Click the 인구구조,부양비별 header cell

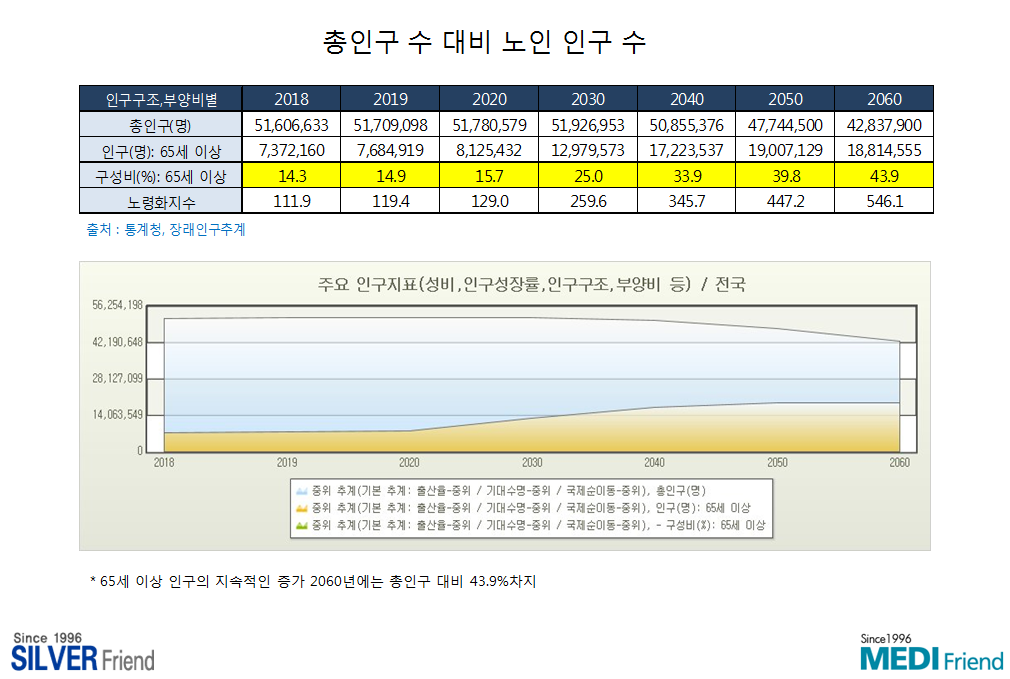point(161,99)
